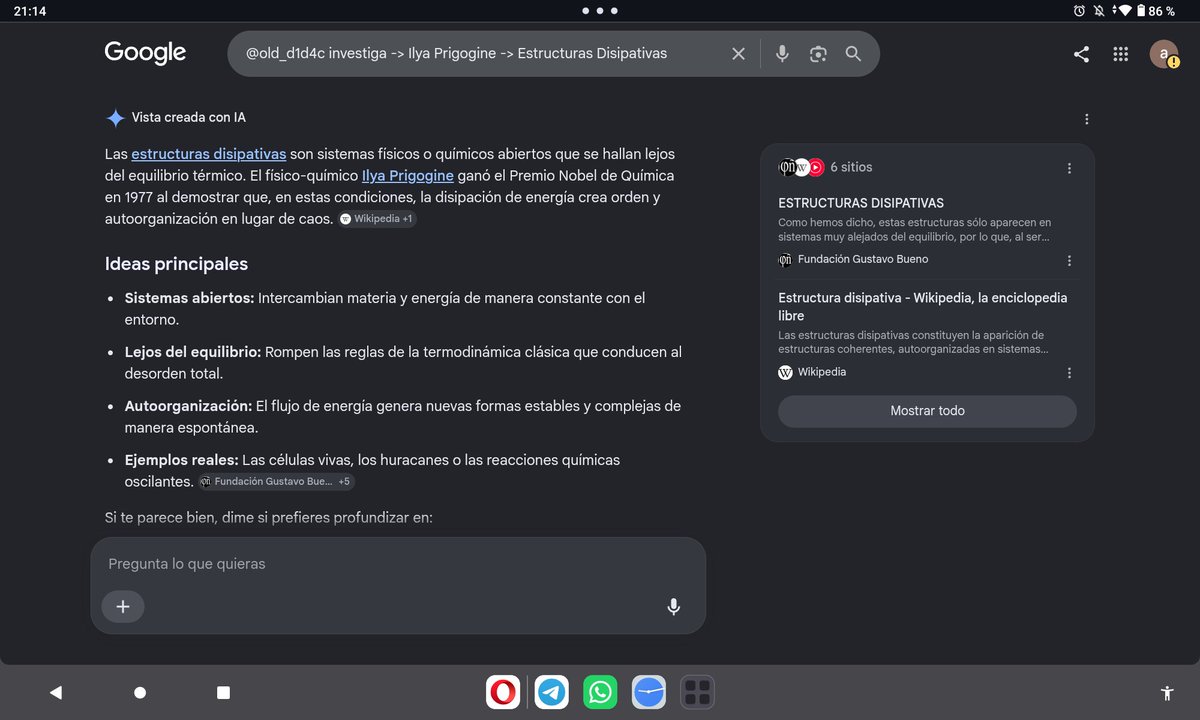Clear the search query with X
The image size is (1200, 720).
[x=738, y=54]
